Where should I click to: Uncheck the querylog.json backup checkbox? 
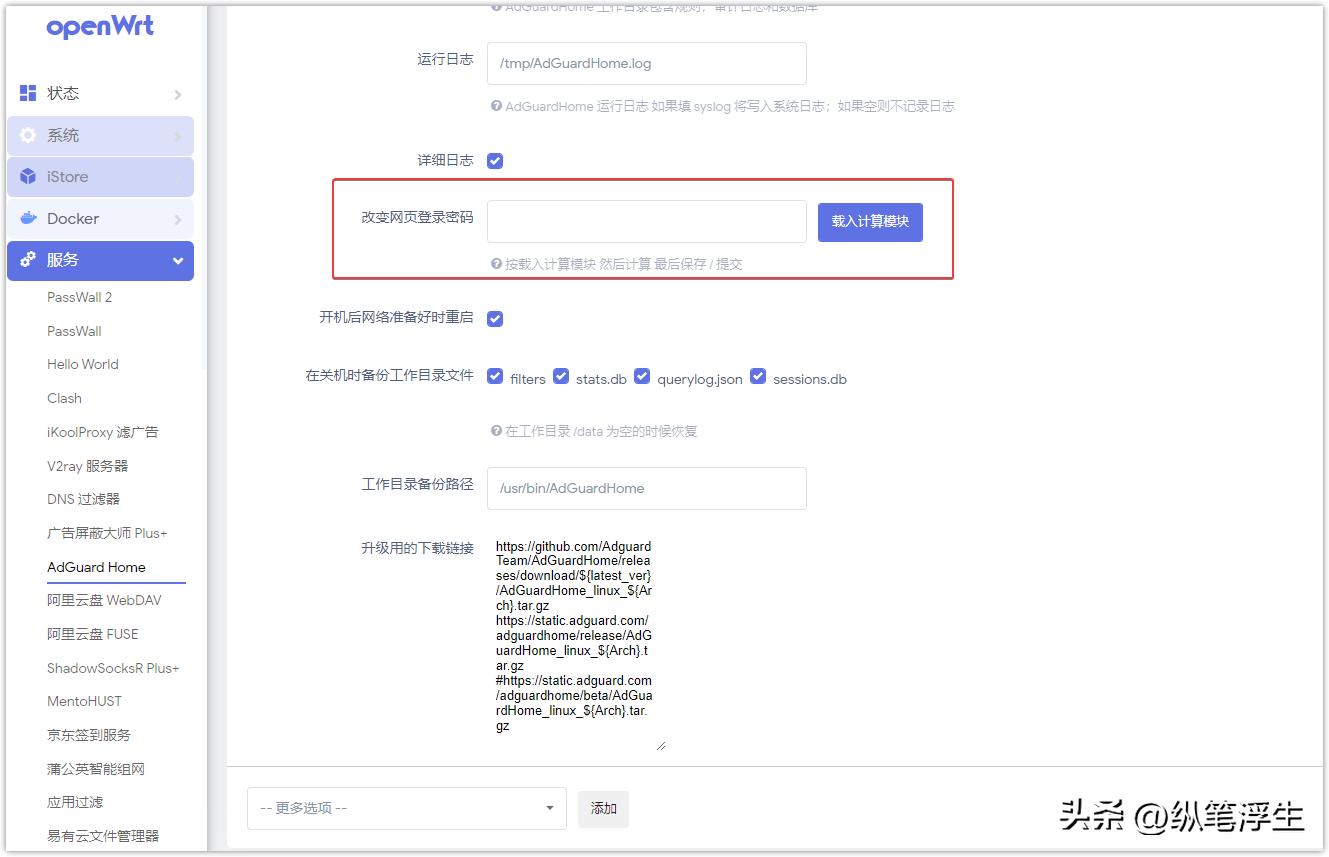643,376
